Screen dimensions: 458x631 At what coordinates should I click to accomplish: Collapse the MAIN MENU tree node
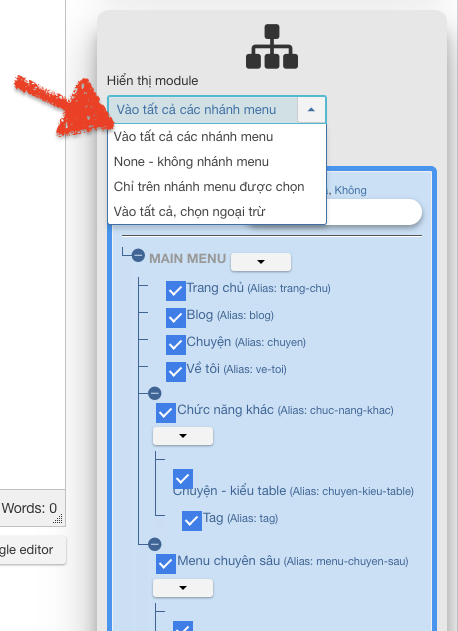pos(138,255)
